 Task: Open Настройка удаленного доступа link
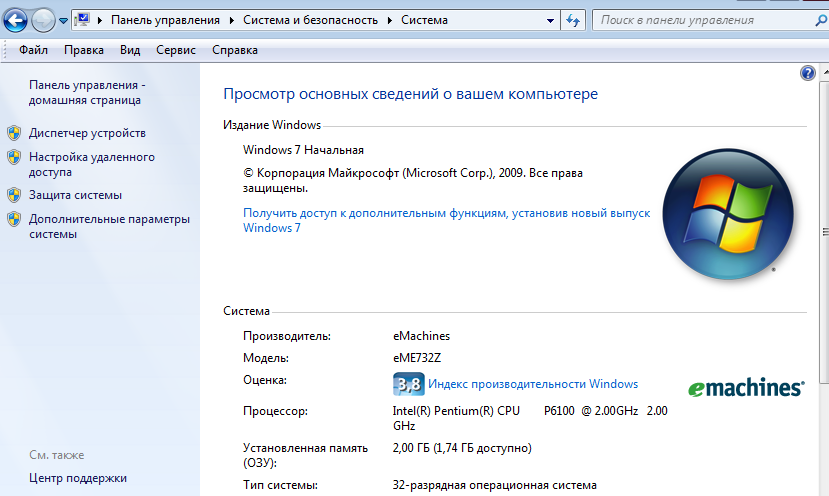tap(91, 164)
